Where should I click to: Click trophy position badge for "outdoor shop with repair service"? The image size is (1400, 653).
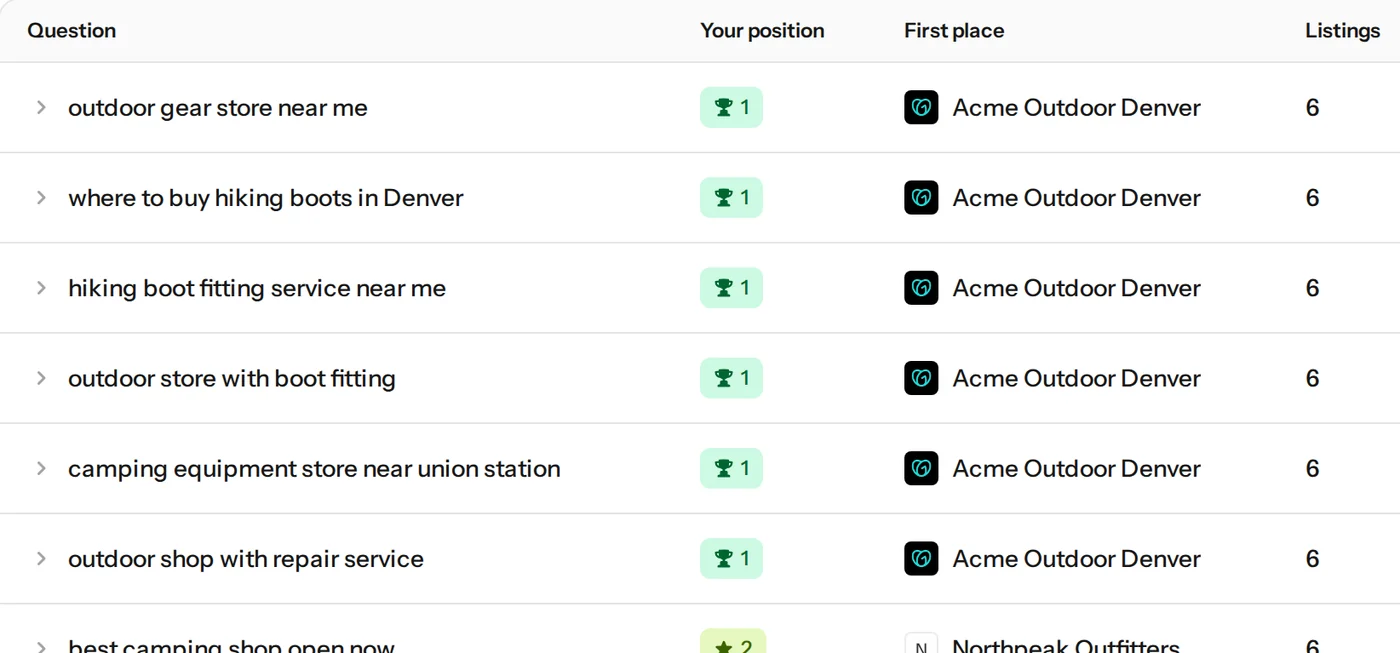click(731, 558)
